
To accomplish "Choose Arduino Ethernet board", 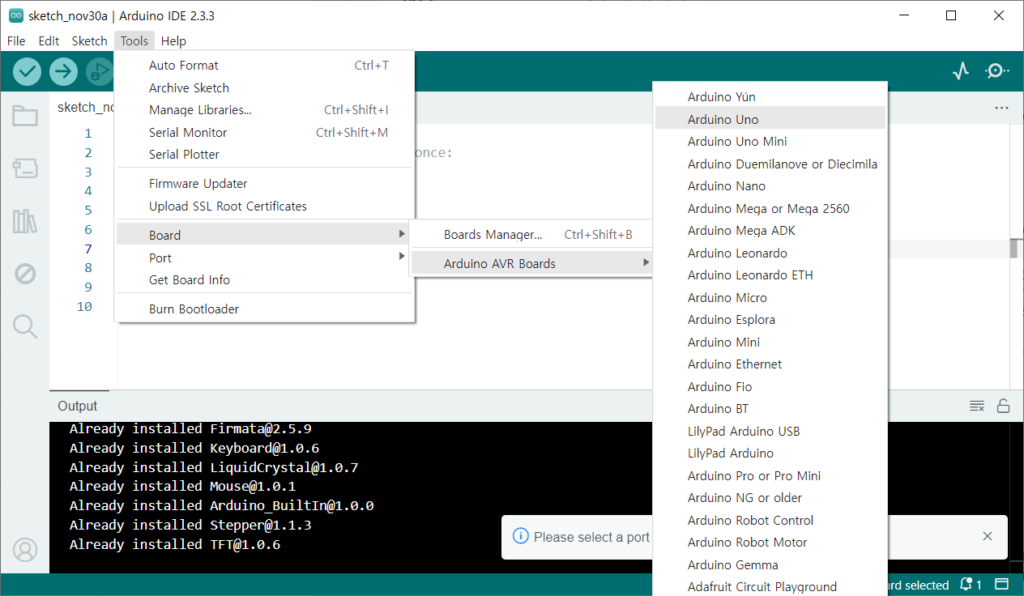I will [x=770, y=364].
